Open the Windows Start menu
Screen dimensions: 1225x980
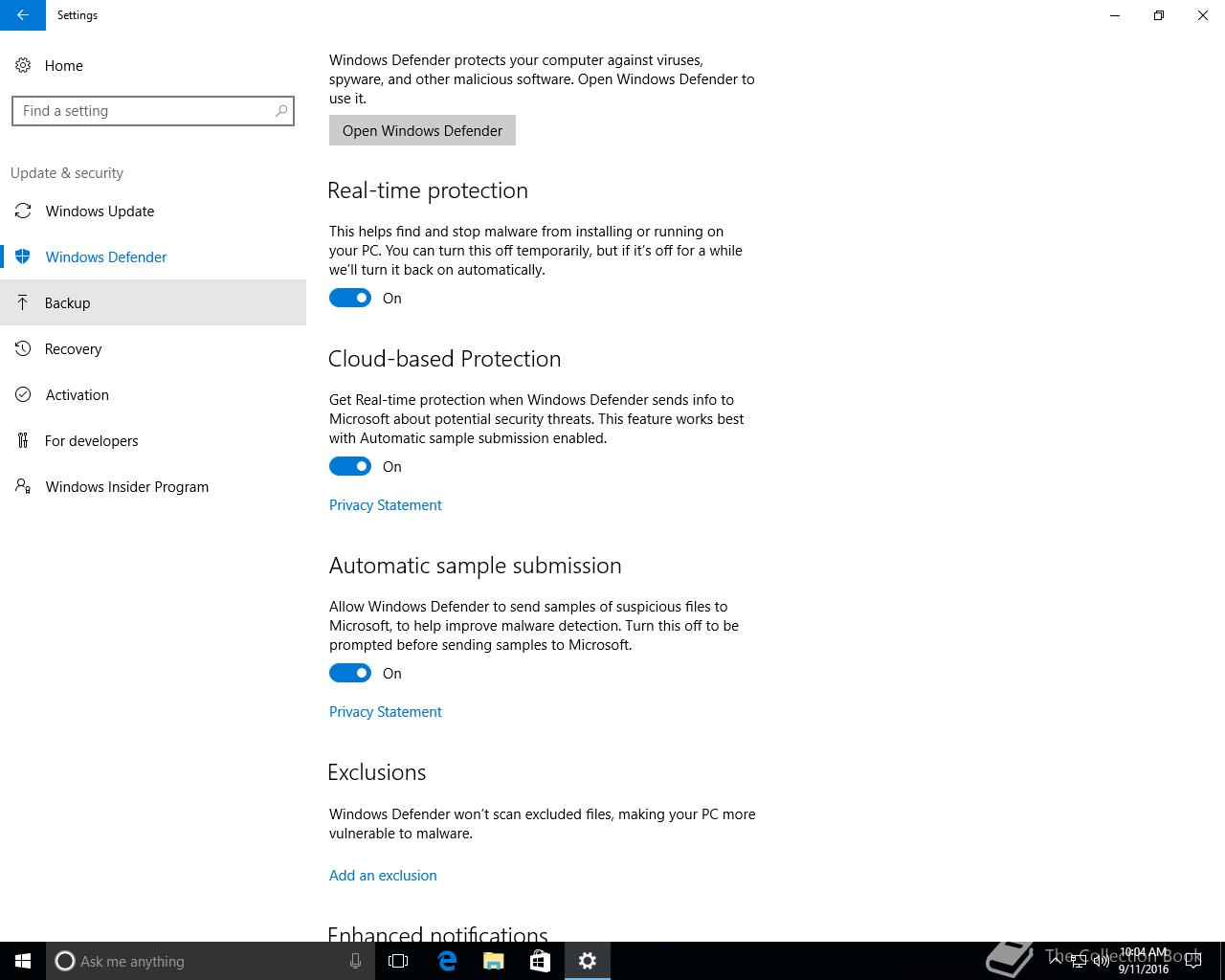(23, 961)
